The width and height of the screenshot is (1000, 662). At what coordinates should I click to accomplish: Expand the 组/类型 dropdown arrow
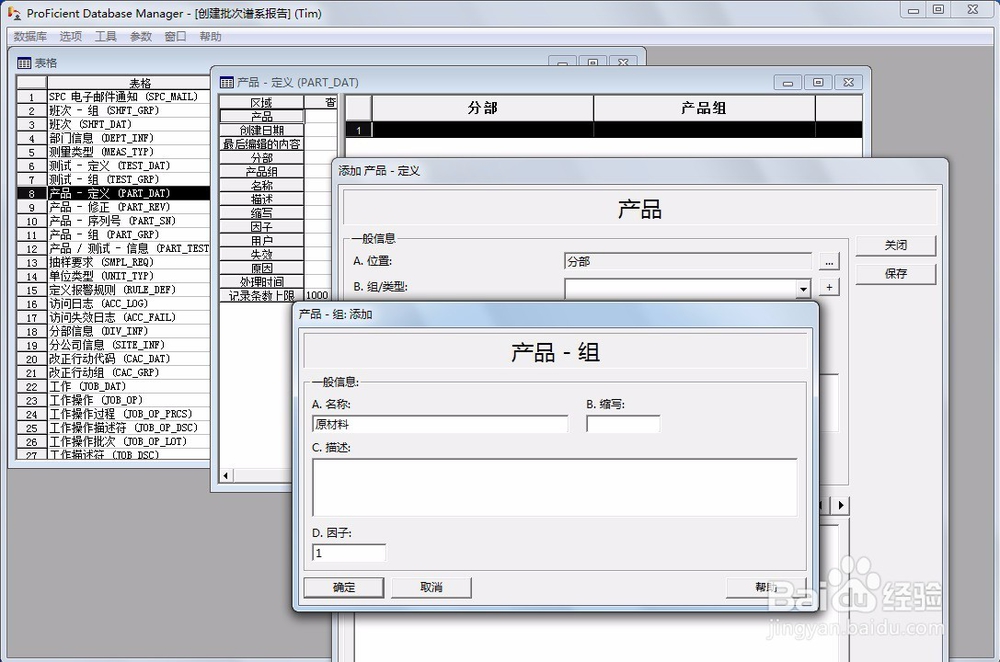(x=803, y=289)
